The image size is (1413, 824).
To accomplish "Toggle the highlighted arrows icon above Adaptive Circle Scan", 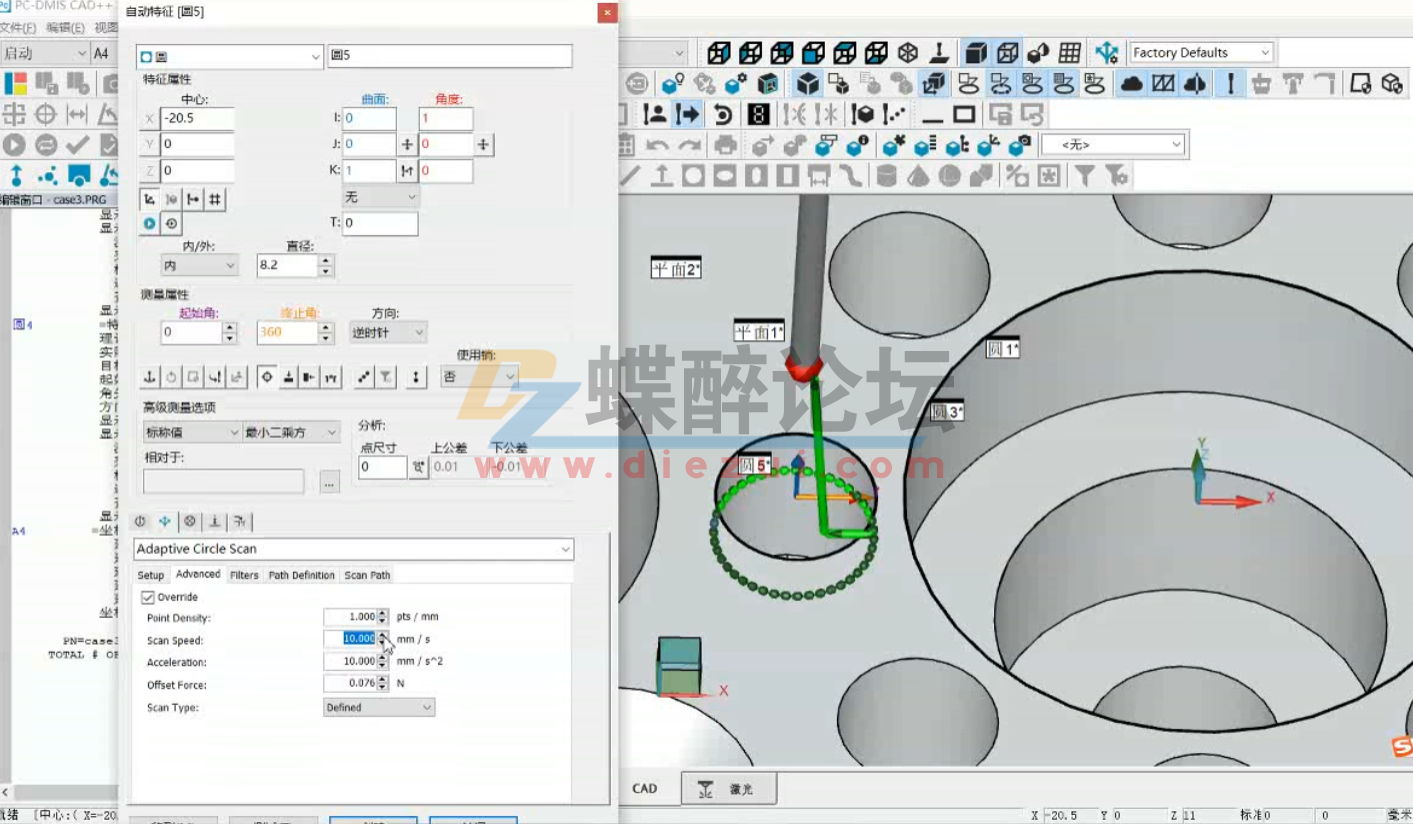I will [164, 520].
